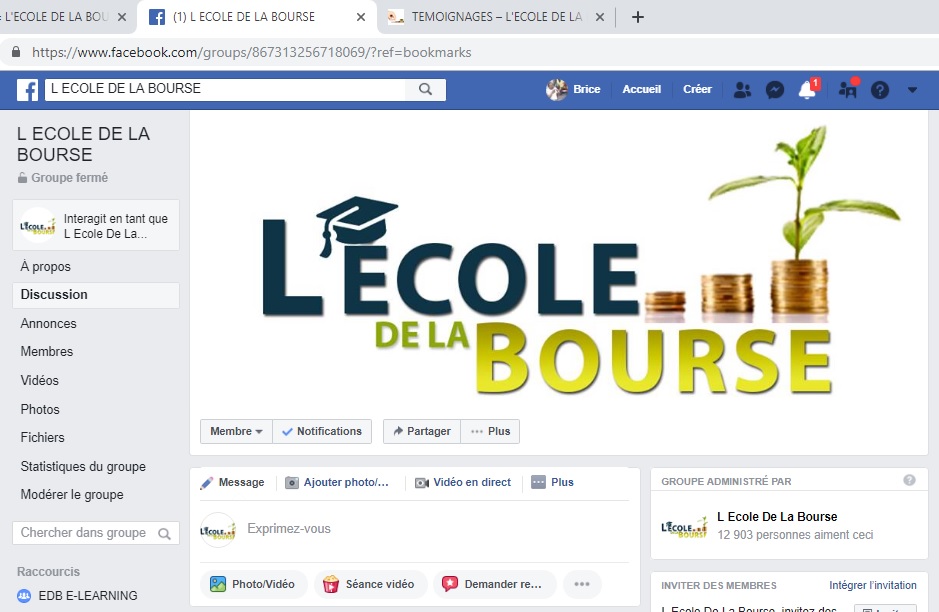The image size is (939, 612).
Task: Click the Demander re... button
Action: point(493,584)
